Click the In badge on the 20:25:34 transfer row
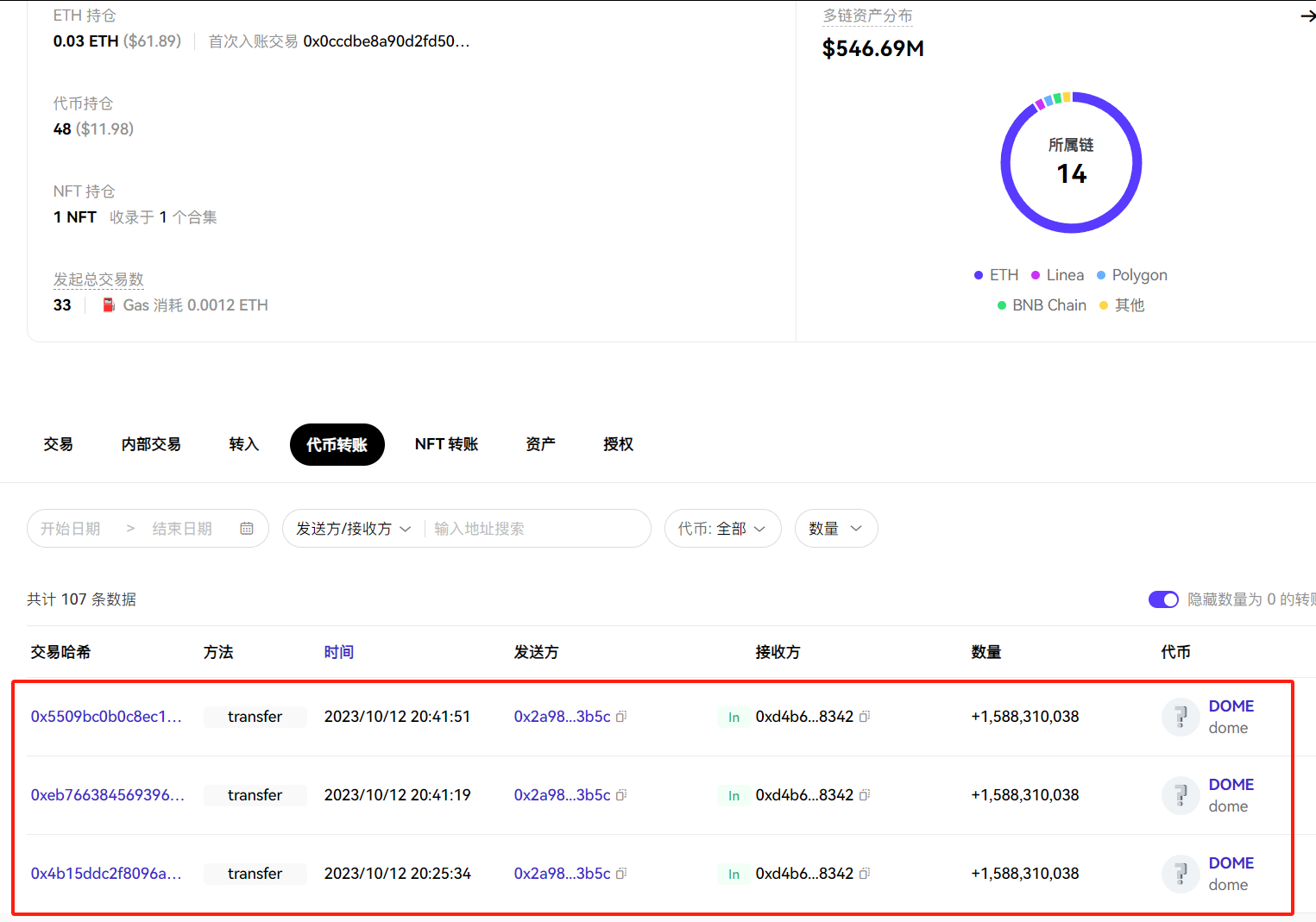Viewport: 1316px width, 922px height. [733, 874]
